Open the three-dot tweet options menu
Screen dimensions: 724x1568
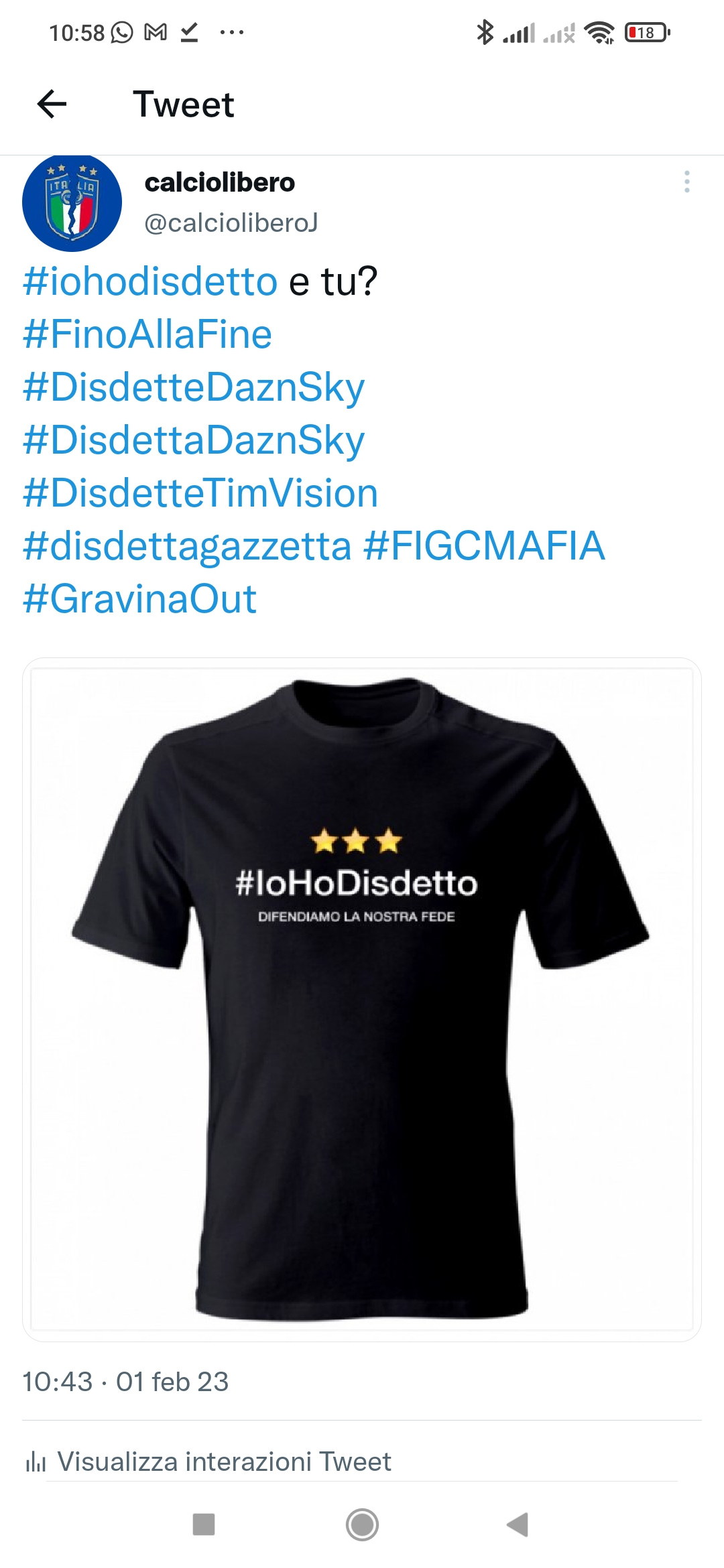point(686,182)
